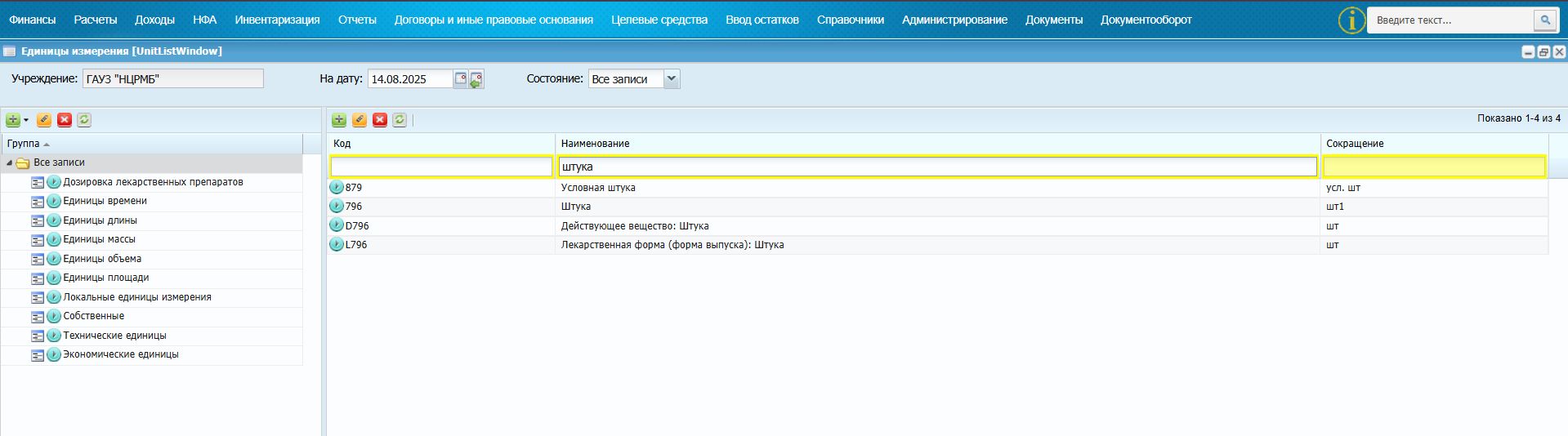
Task: Click the round arrow icon of Единицы массы
Action: [54, 240]
